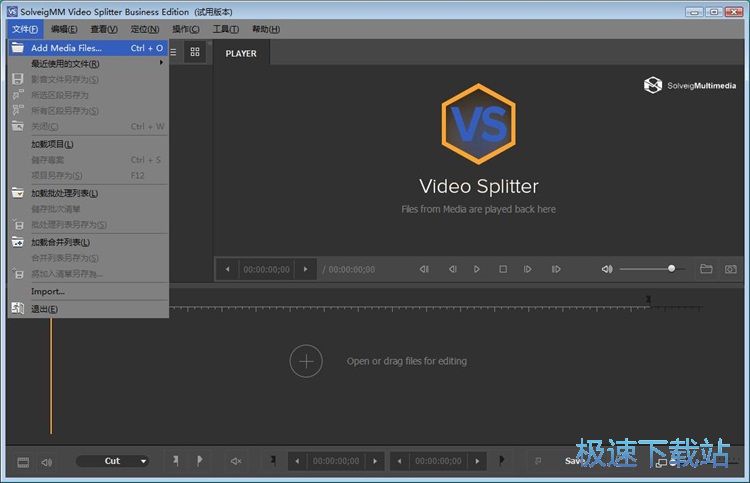Screen dimensions: 750x483
Task: Click the add marker icon in bottom toolbar
Action: (176, 461)
